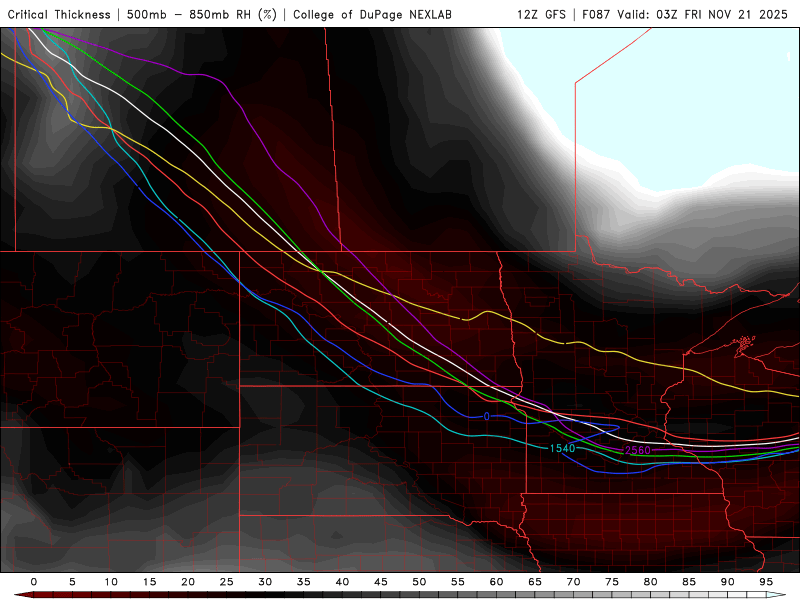
Task: Select colorbar tick label '75'
Action: coord(612,582)
